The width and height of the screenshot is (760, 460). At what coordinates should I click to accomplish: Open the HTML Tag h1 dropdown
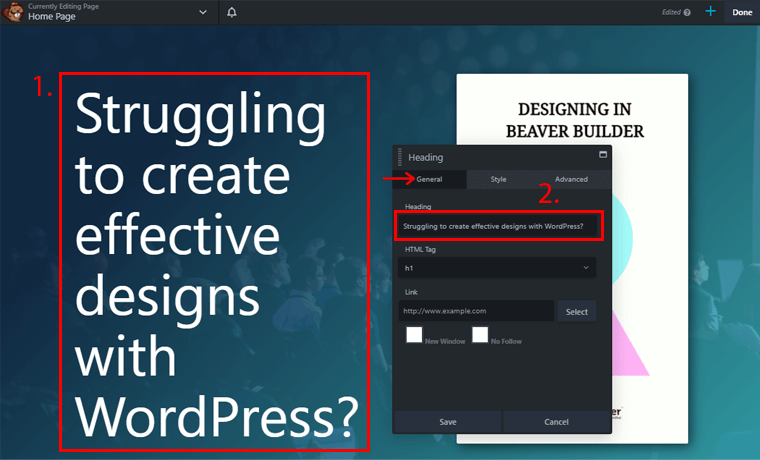(x=497, y=268)
